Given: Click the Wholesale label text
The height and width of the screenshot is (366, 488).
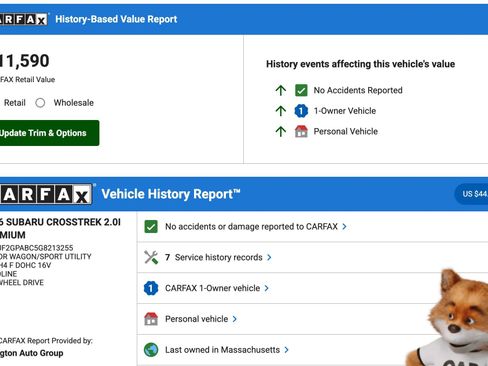Looking at the screenshot, I should 74,103.
